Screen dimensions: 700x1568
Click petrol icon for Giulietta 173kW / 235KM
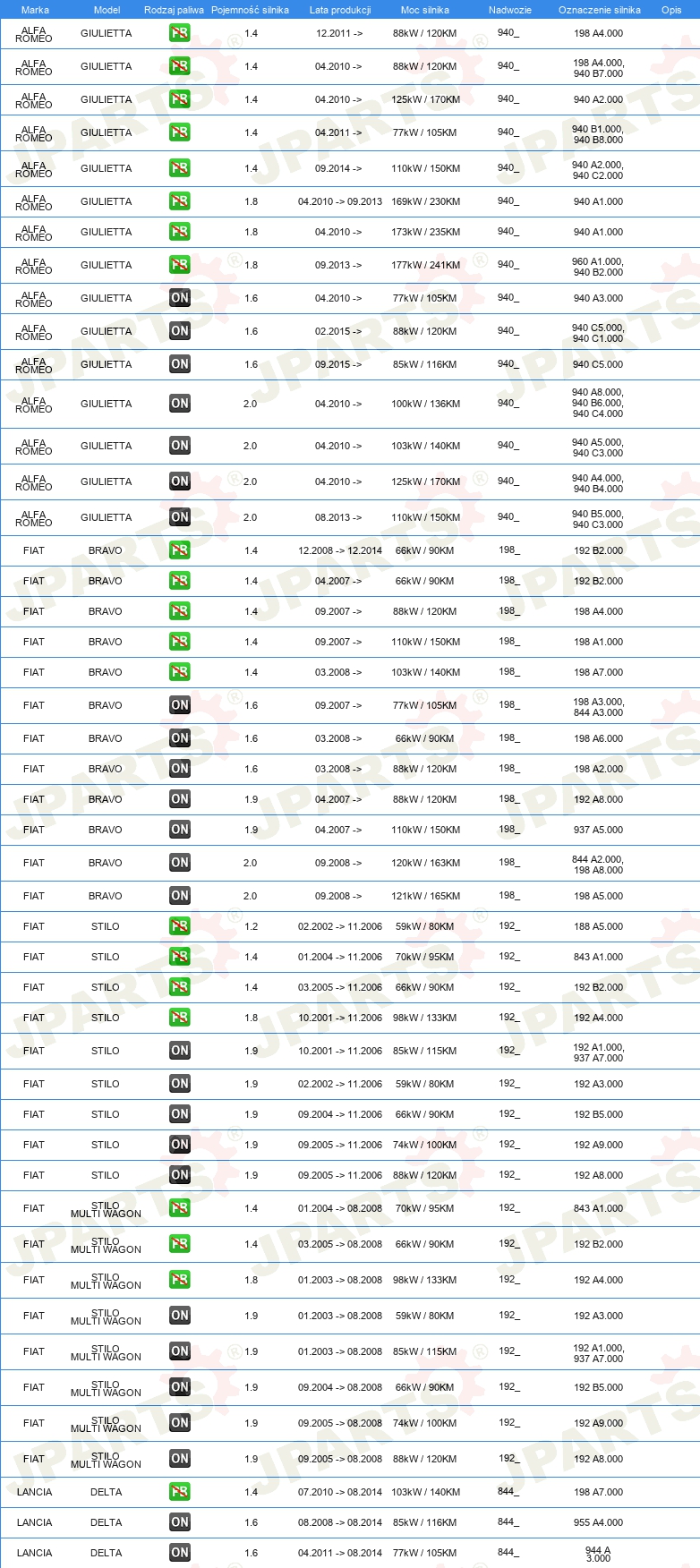(179, 232)
